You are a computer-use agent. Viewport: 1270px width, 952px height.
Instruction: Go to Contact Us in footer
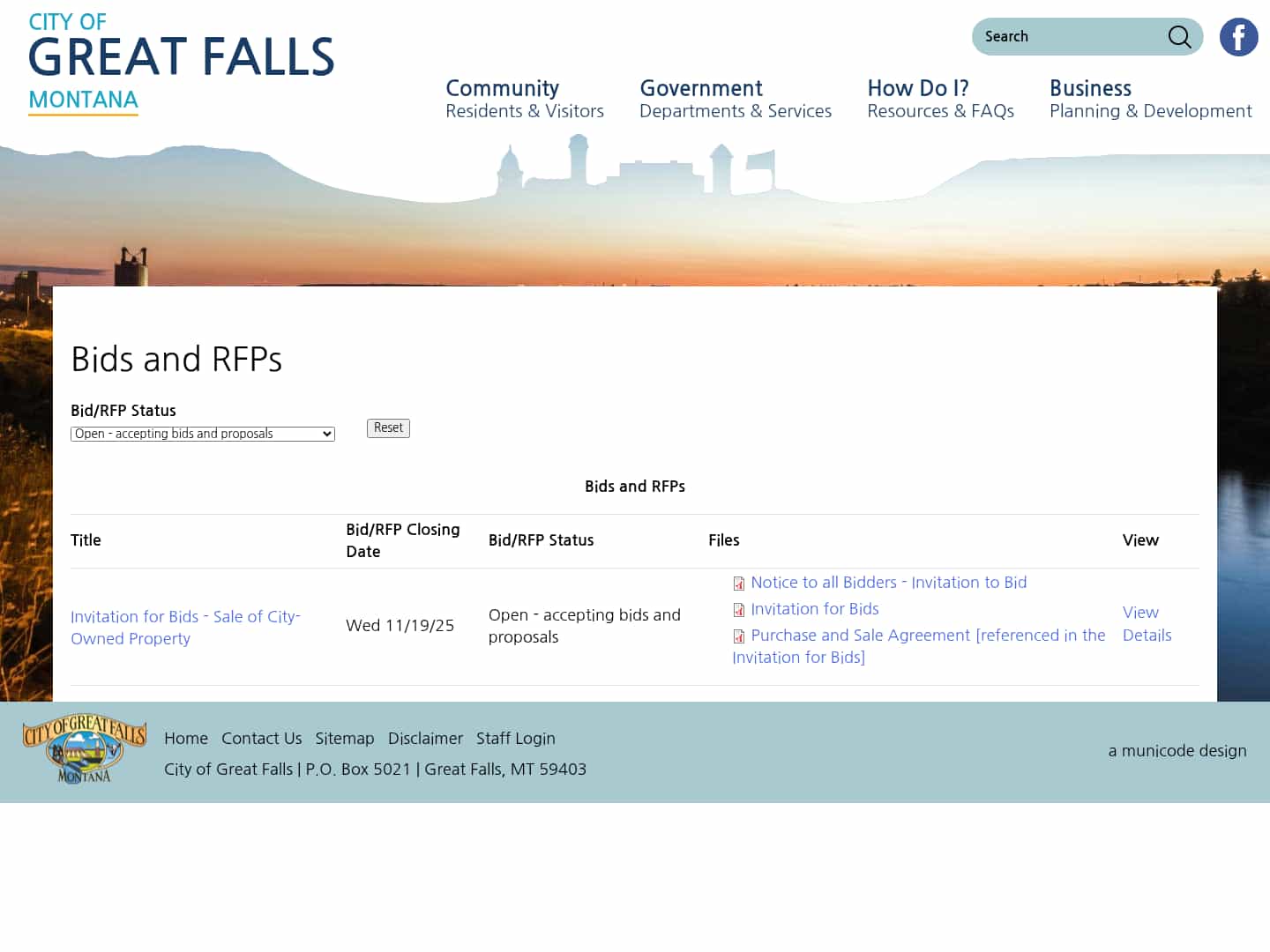261,739
